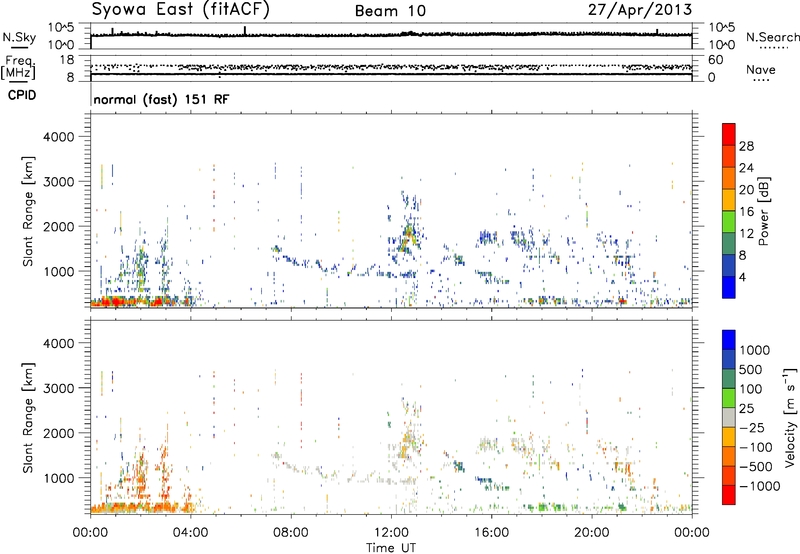Click the 'Freq. [MHz]' axis label
Image resolution: width=800 pixels, height=554 pixels.
point(18,67)
